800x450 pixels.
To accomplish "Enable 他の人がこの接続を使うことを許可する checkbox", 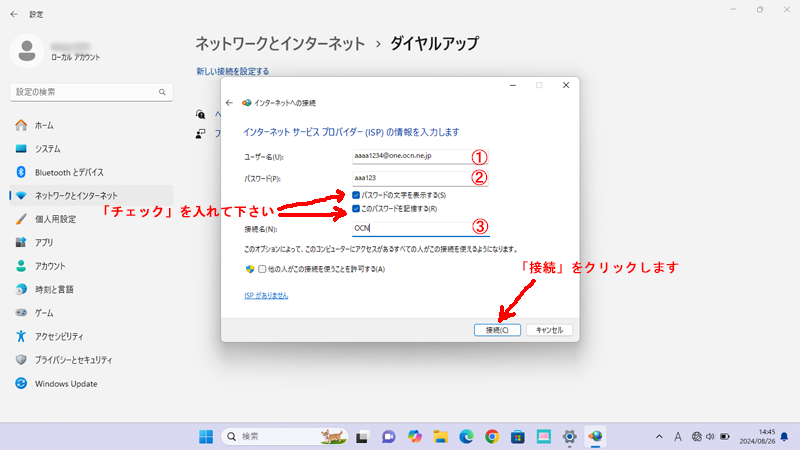I will pos(264,269).
